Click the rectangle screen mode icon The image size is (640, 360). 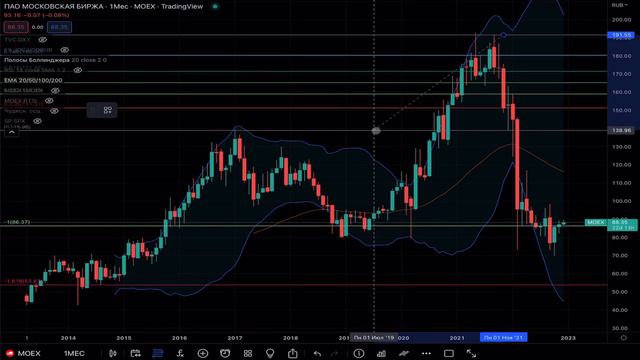pos(449,353)
